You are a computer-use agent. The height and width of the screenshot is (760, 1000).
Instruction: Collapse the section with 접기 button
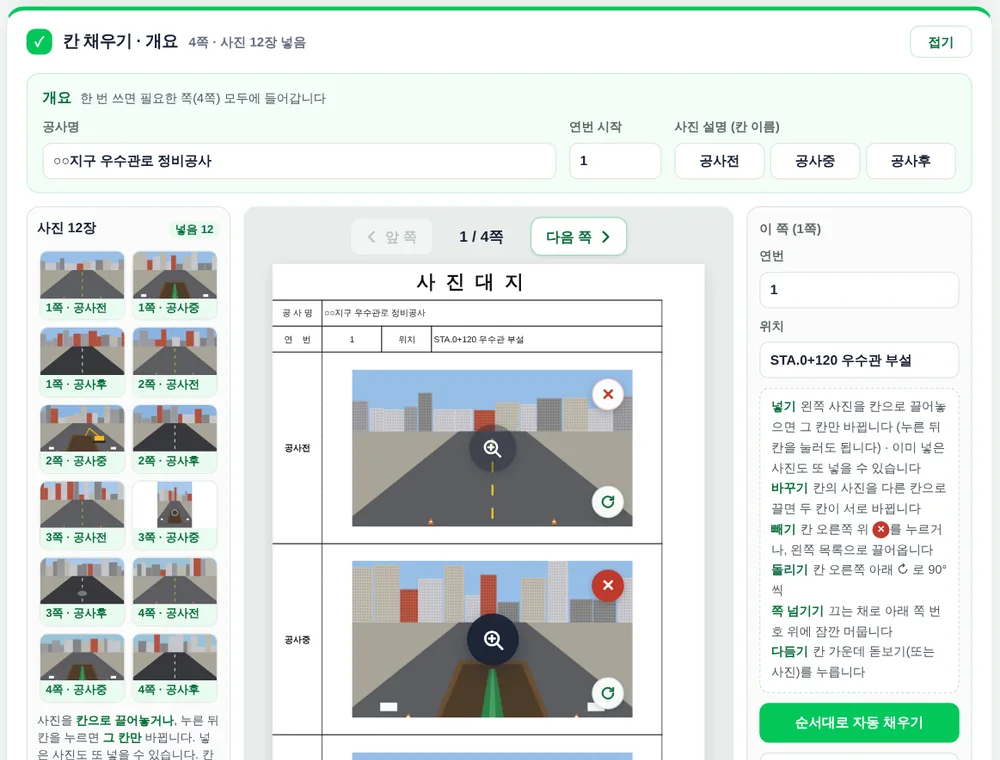pyautogui.click(x=940, y=42)
